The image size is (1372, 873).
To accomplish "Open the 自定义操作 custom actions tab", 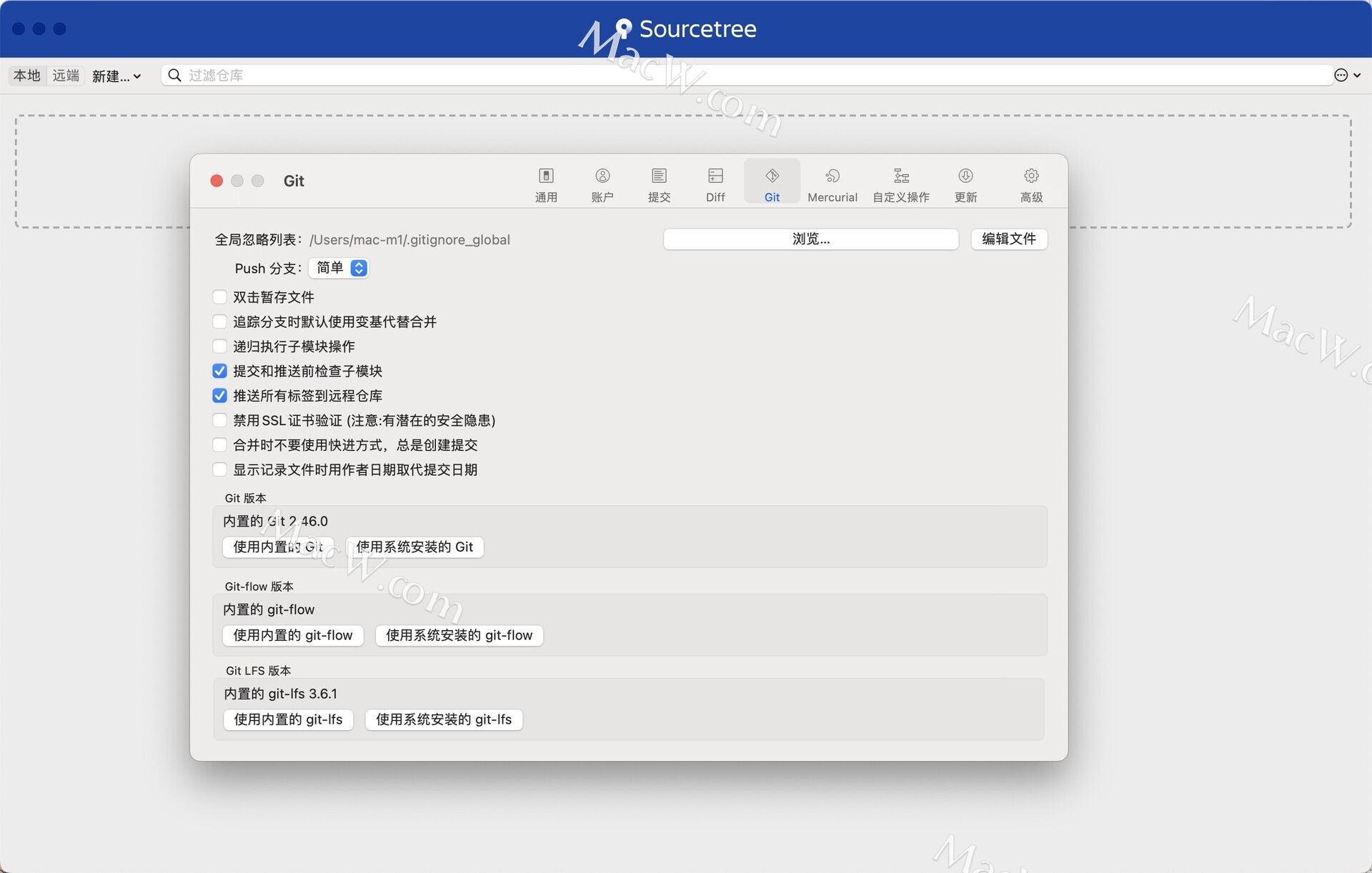I will click(901, 184).
